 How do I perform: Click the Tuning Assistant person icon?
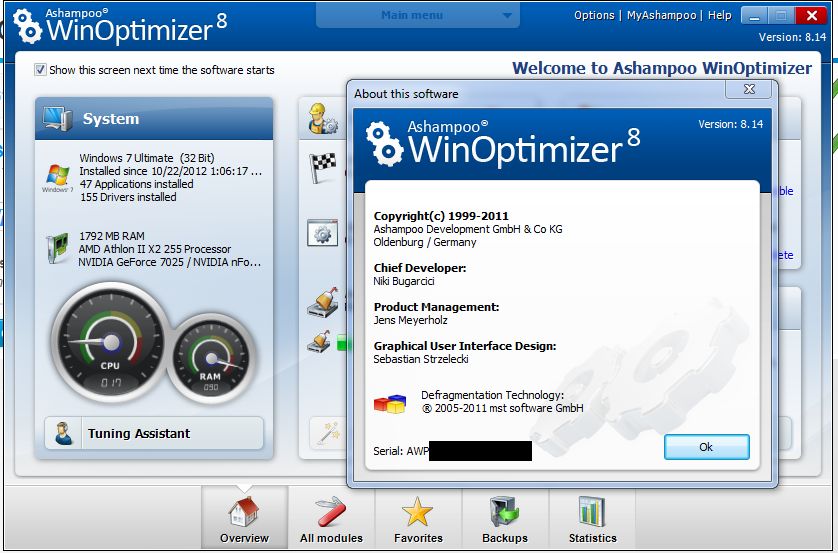pyautogui.click(x=64, y=433)
